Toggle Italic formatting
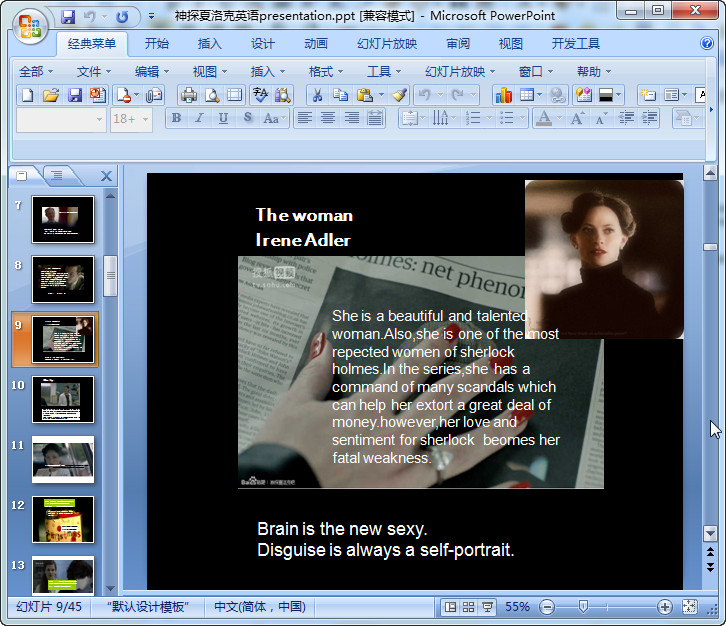 (x=200, y=119)
